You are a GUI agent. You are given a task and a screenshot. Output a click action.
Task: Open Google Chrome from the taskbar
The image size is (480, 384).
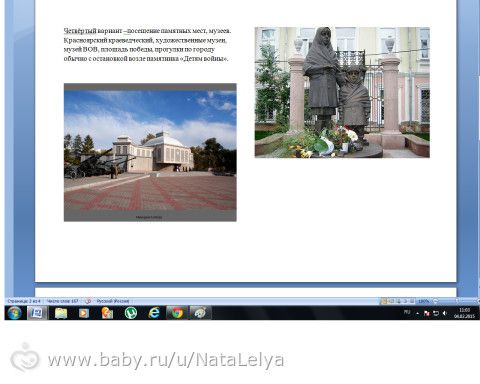click(x=177, y=313)
